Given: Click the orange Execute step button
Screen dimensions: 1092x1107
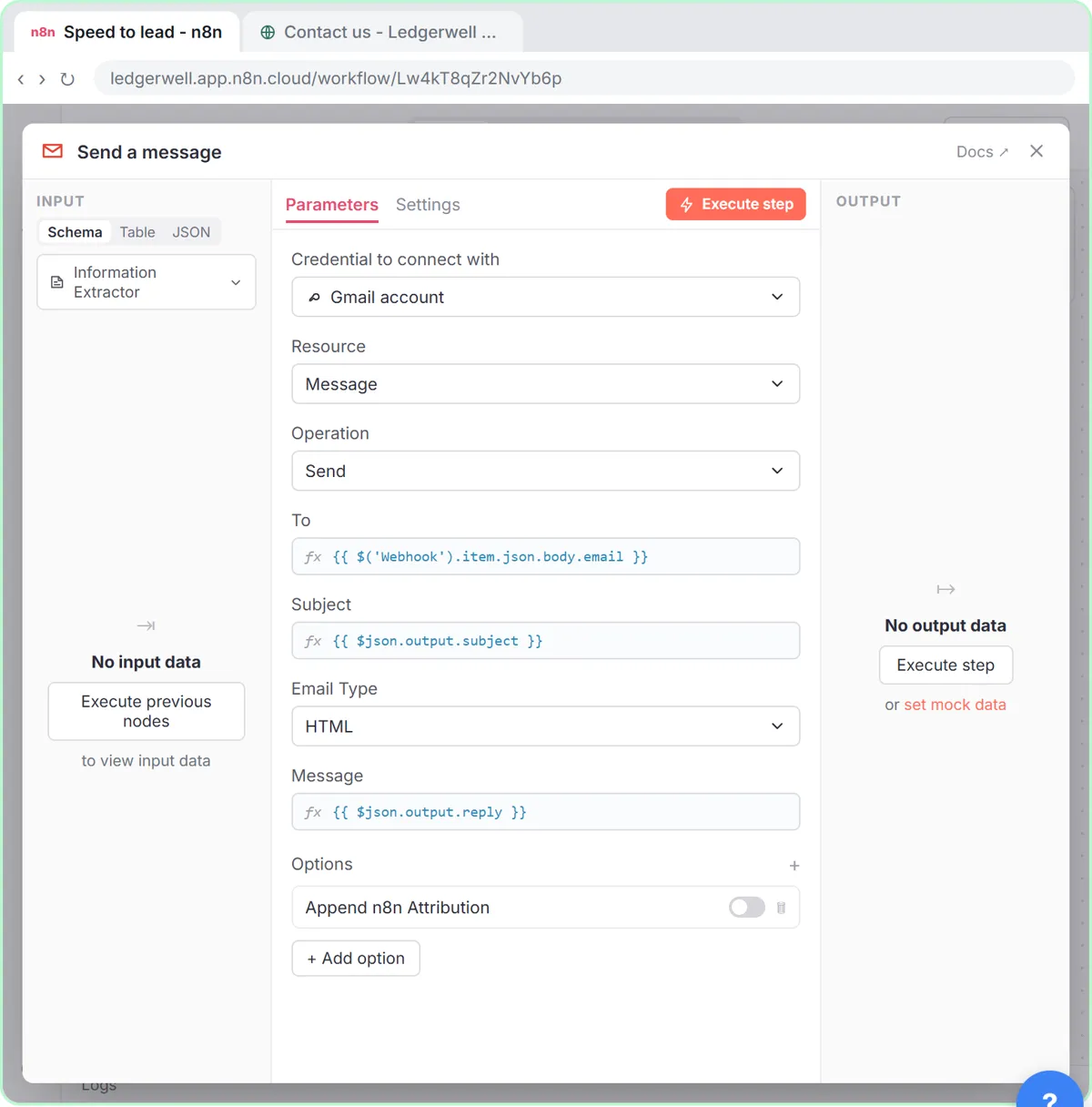Looking at the screenshot, I should [736, 204].
